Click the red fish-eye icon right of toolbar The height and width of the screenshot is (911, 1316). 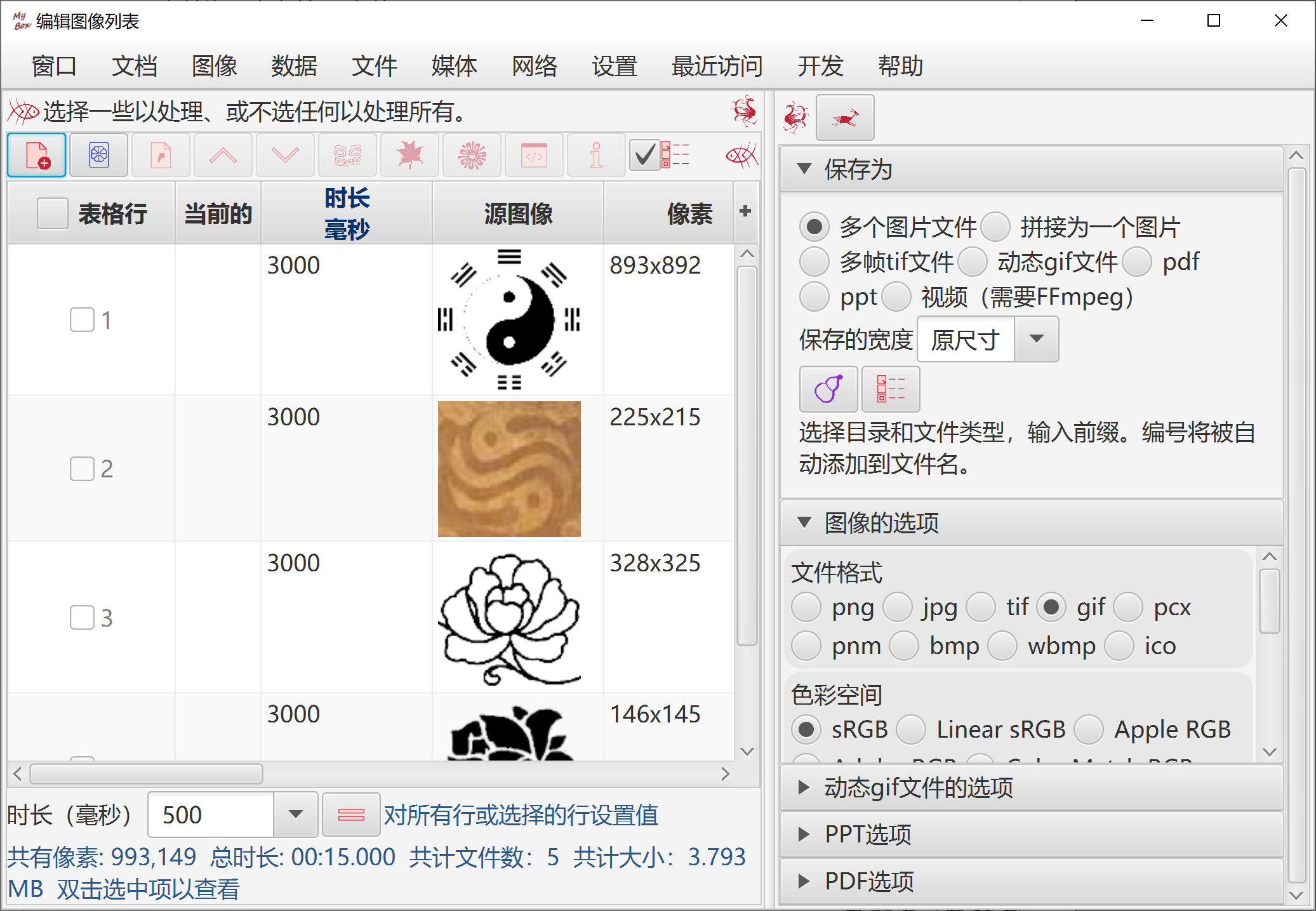[741, 155]
